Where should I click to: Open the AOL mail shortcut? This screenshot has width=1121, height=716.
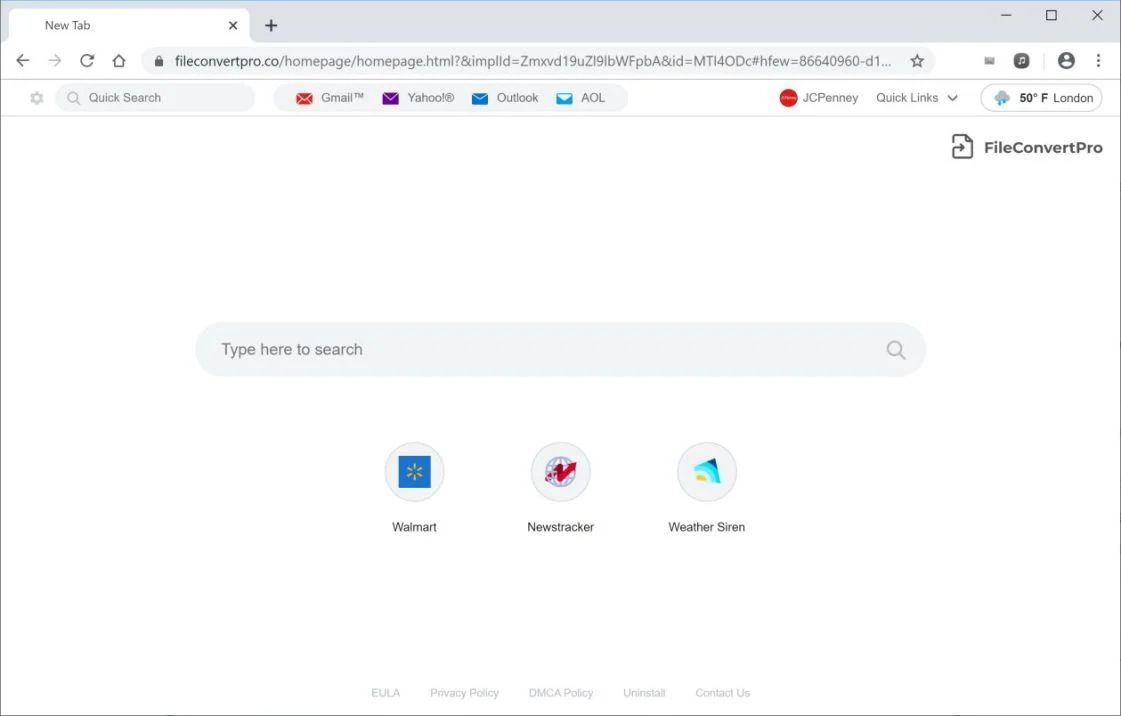pos(581,98)
